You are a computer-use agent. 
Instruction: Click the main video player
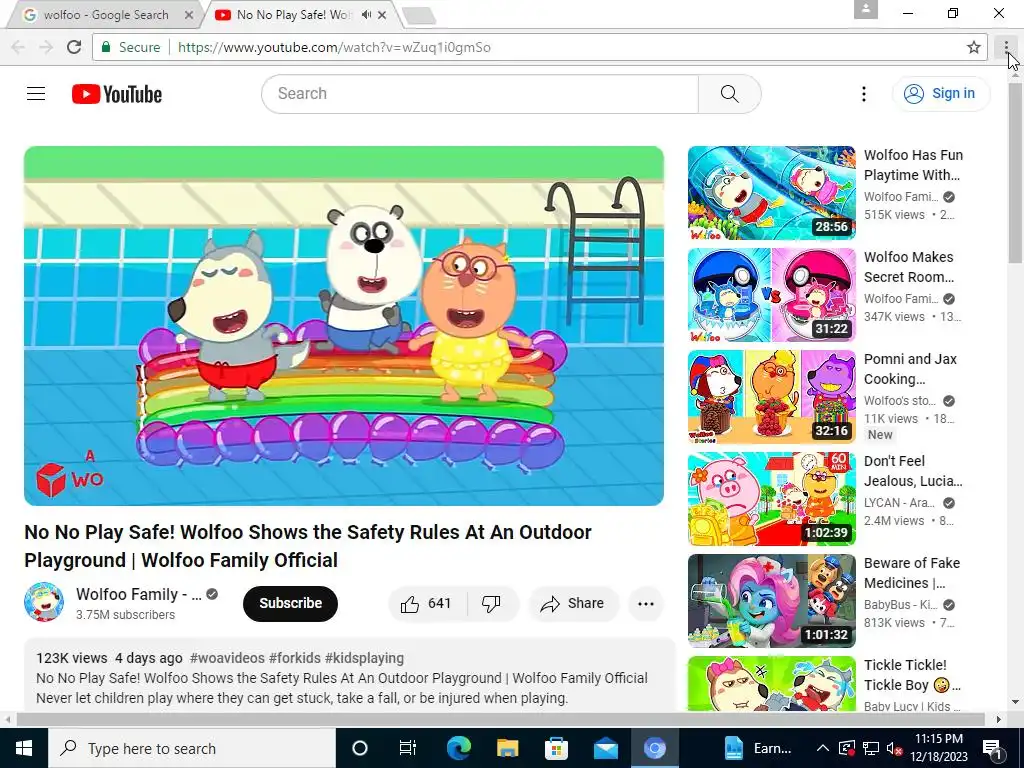[x=344, y=326]
